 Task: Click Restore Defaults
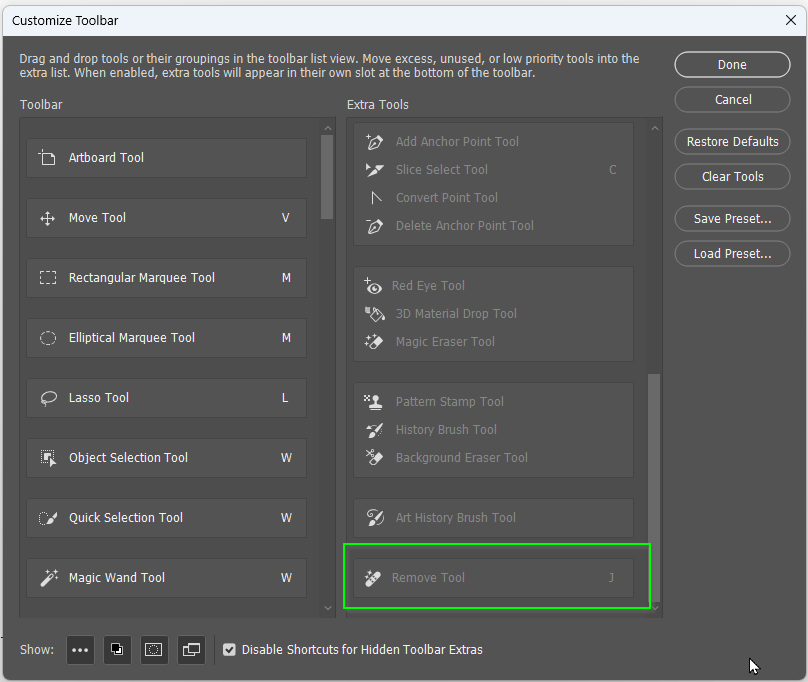[x=731, y=141]
